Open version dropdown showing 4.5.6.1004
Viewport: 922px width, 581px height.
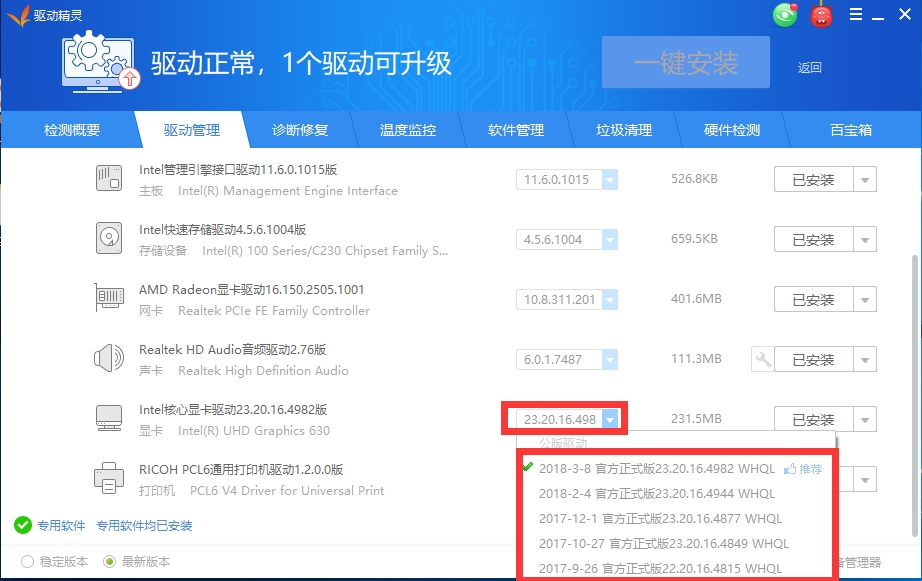coord(610,239)
